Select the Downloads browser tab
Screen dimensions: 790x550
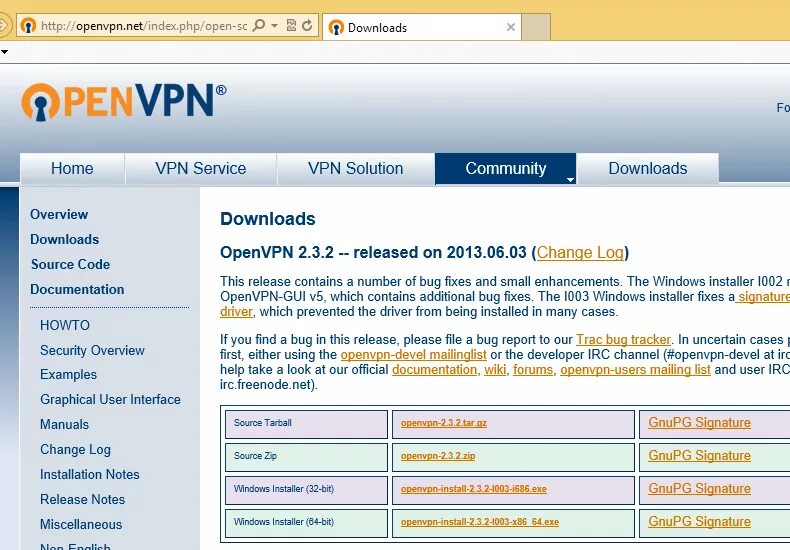422,27
